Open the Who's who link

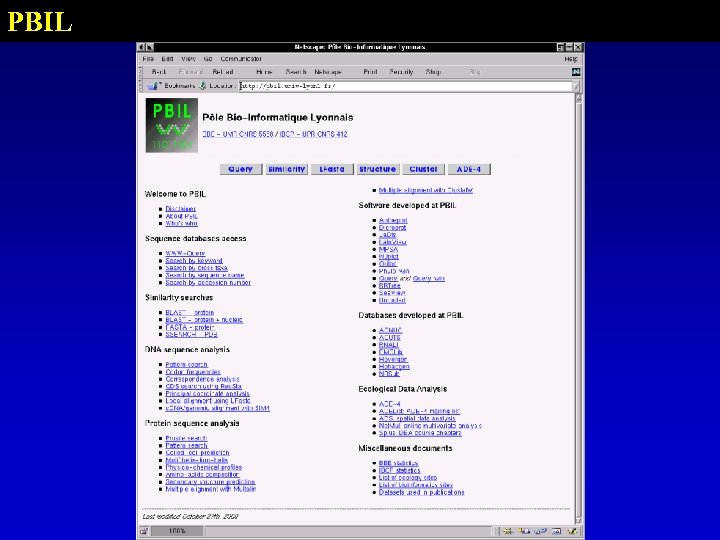coord(181,223)
